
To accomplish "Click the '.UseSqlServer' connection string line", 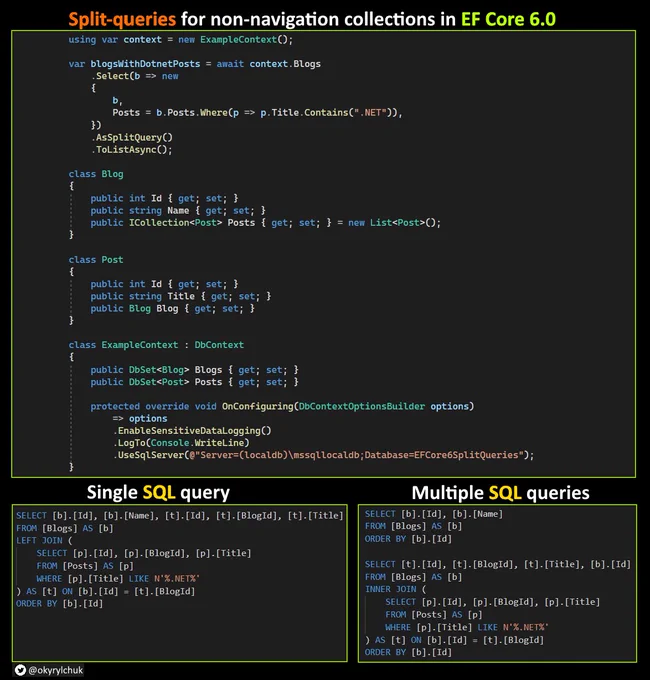I will click(323, 455).
